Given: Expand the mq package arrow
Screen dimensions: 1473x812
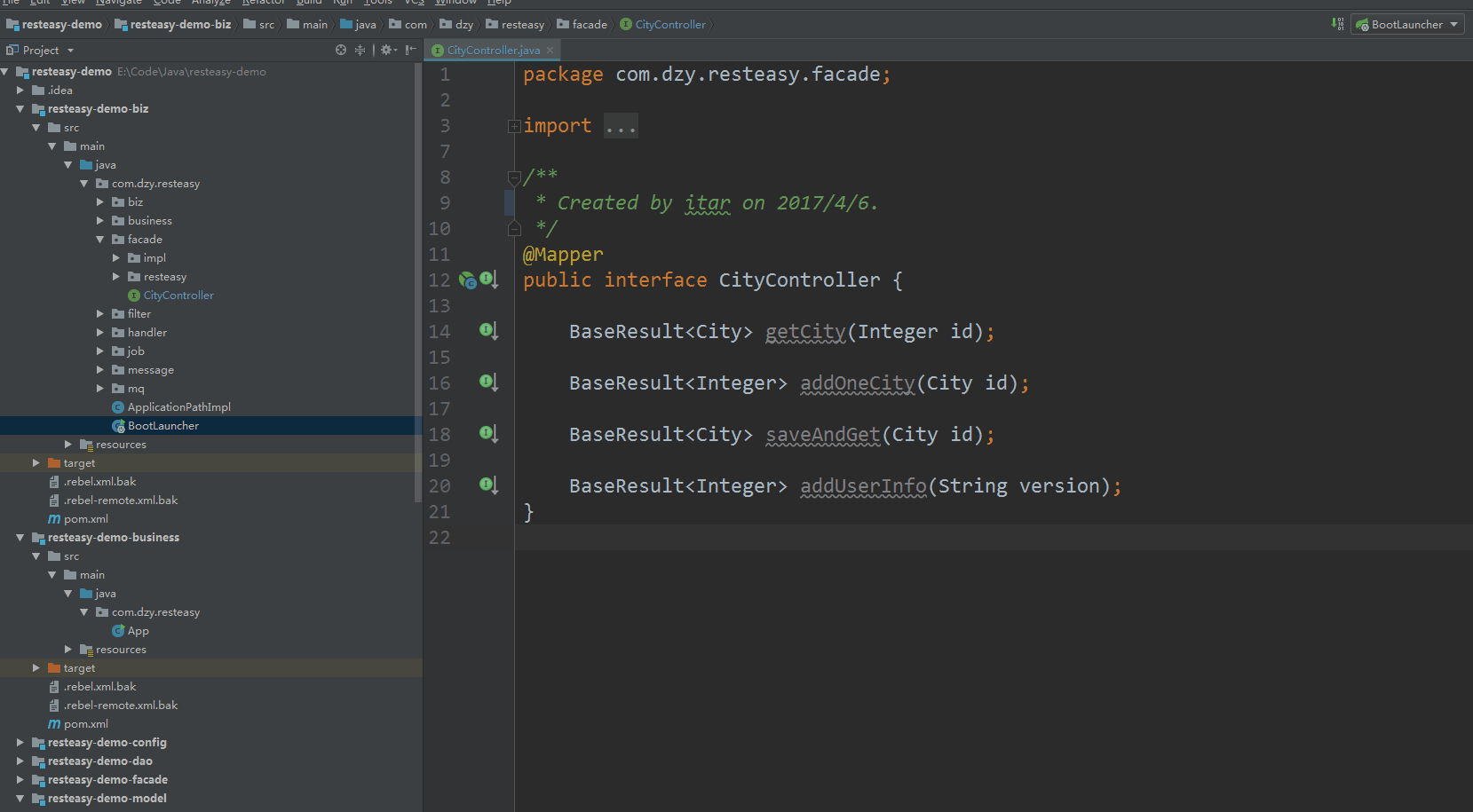Looking at the screenshot, I should coord(99,389).
